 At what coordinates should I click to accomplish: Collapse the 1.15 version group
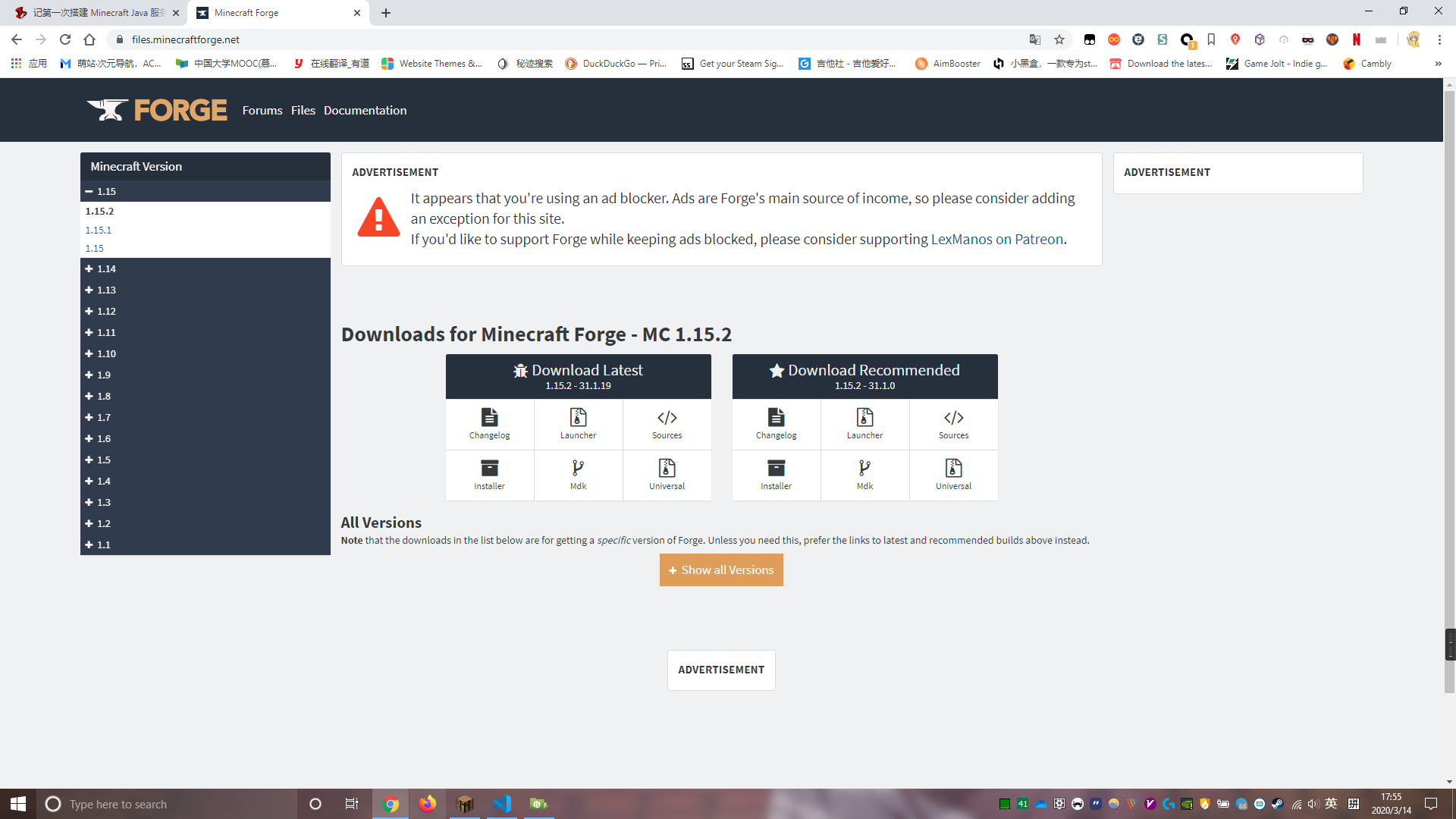click(206, 191)
